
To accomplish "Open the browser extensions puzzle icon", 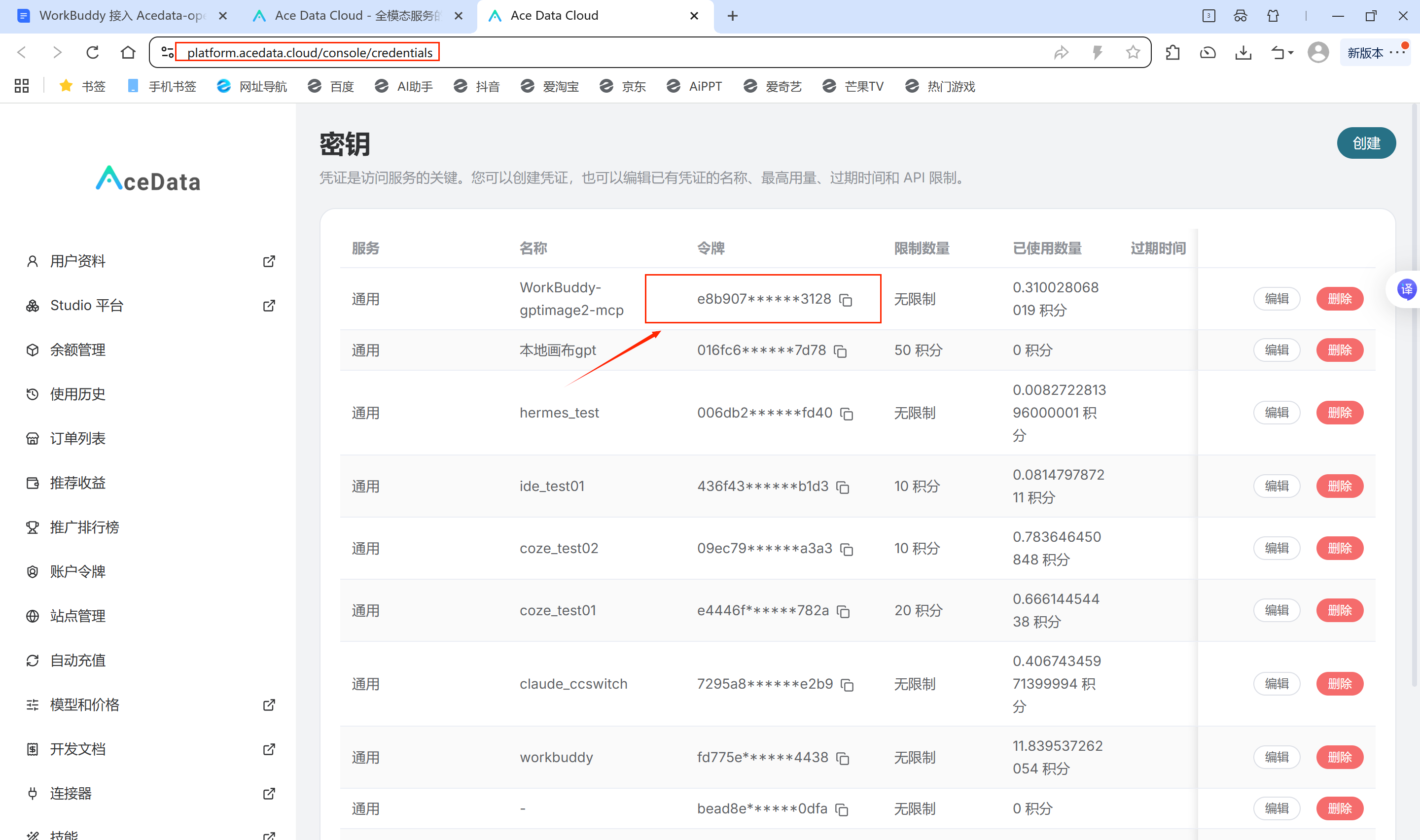I will pos(1172,53).
